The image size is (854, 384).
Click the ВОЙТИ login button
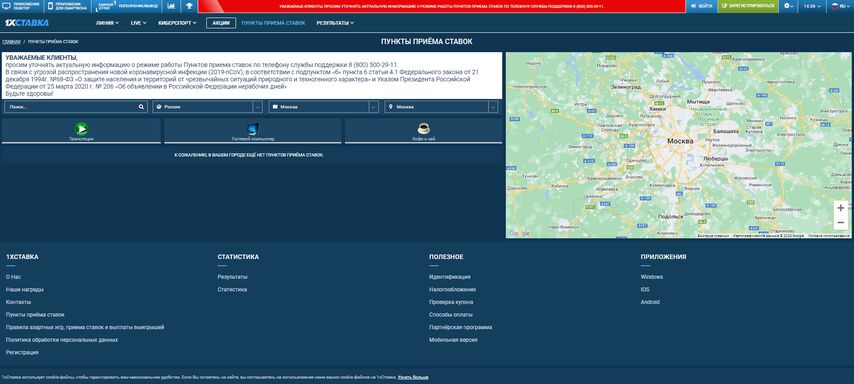701,6
